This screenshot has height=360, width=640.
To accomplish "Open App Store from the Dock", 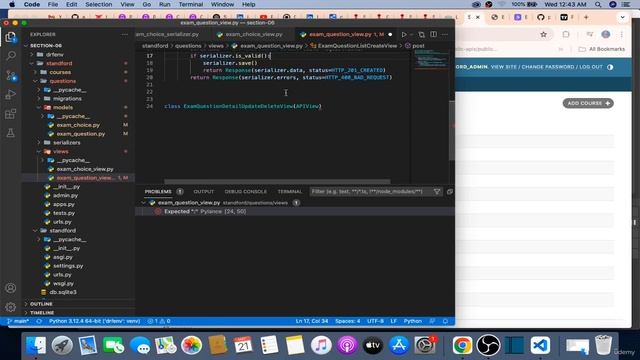I will 399,345.
